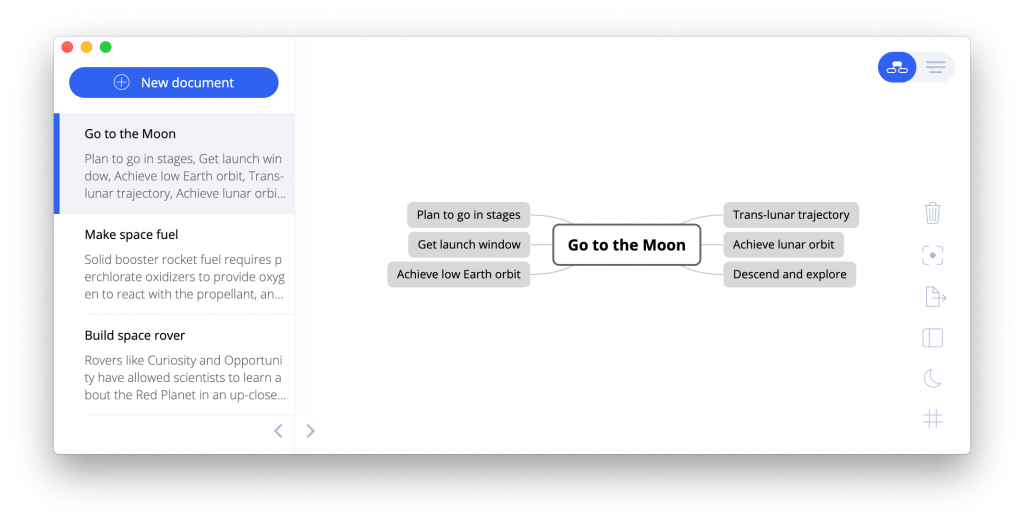
Task: Switch to outline list view
Action: pos(936,67)
